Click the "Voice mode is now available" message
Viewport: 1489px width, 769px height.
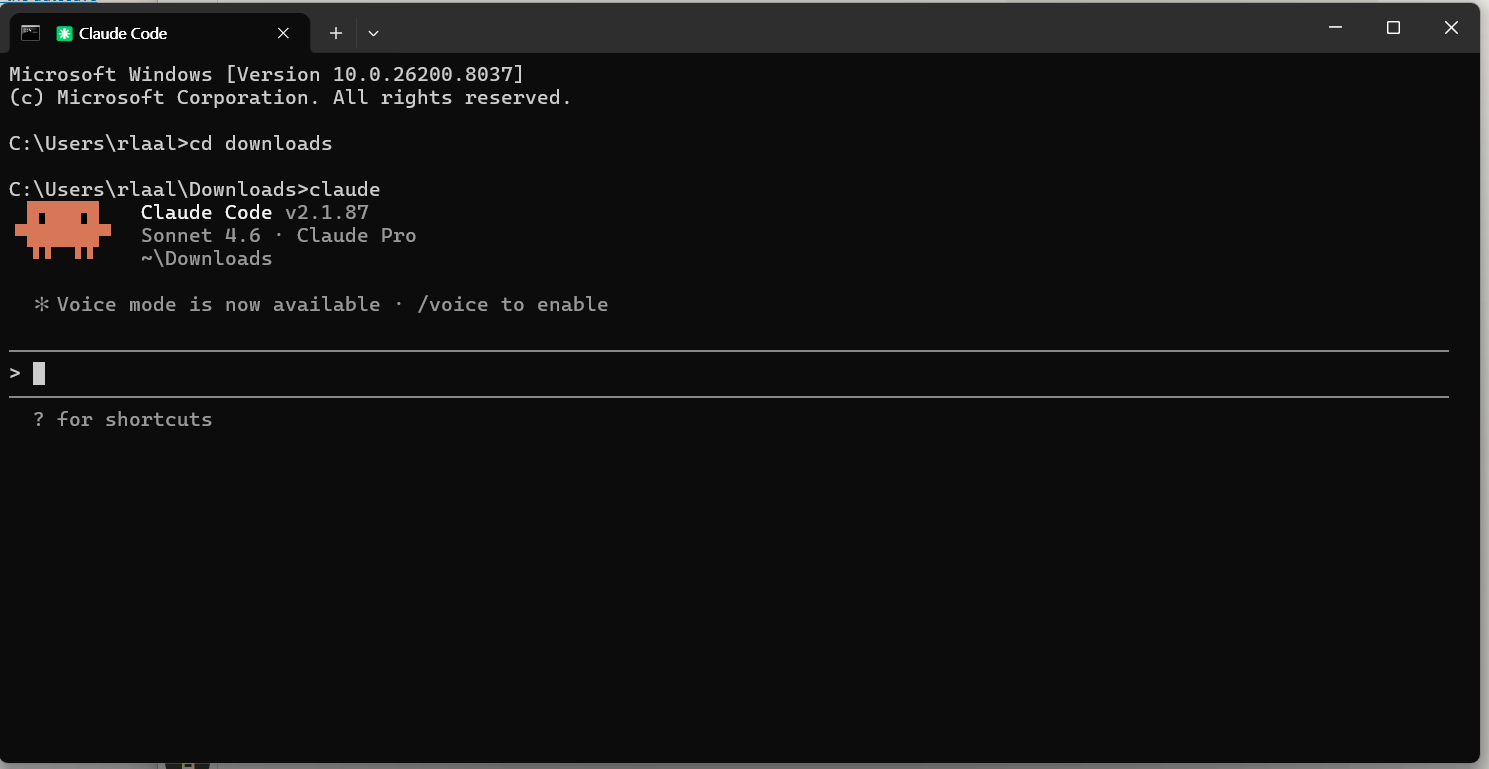tap(218, 304)
